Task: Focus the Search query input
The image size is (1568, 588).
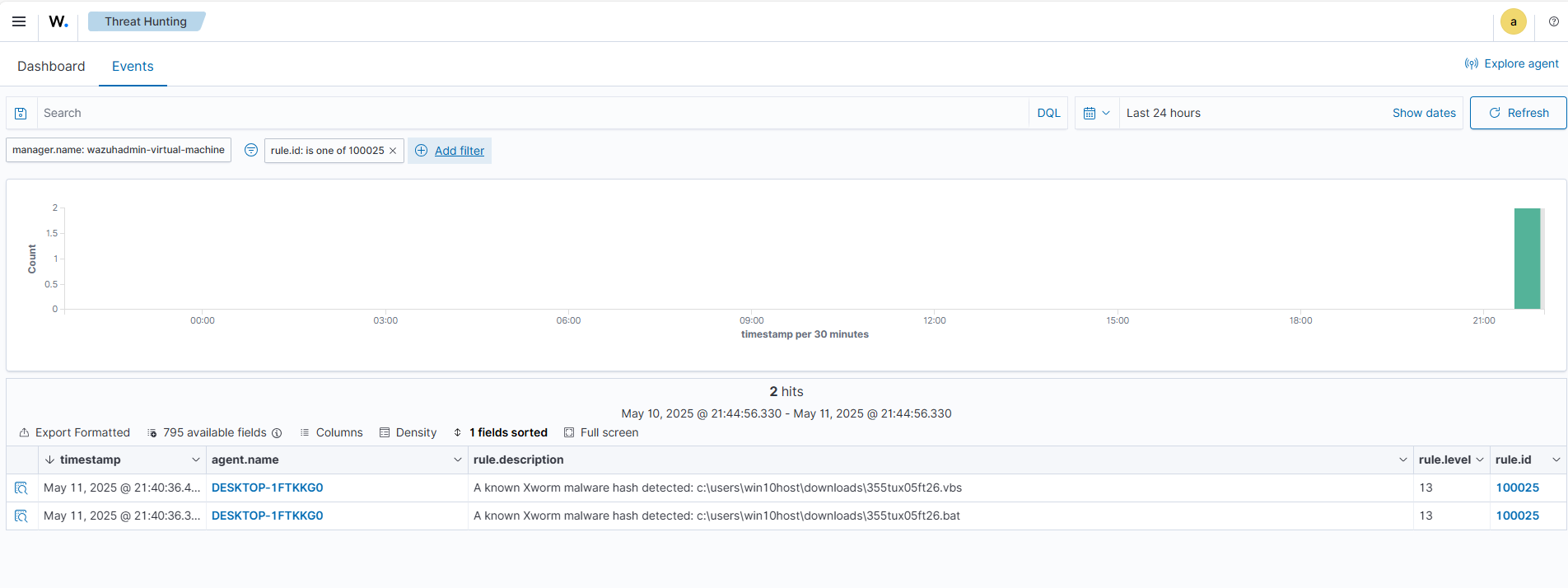Action: pos(533,114)
